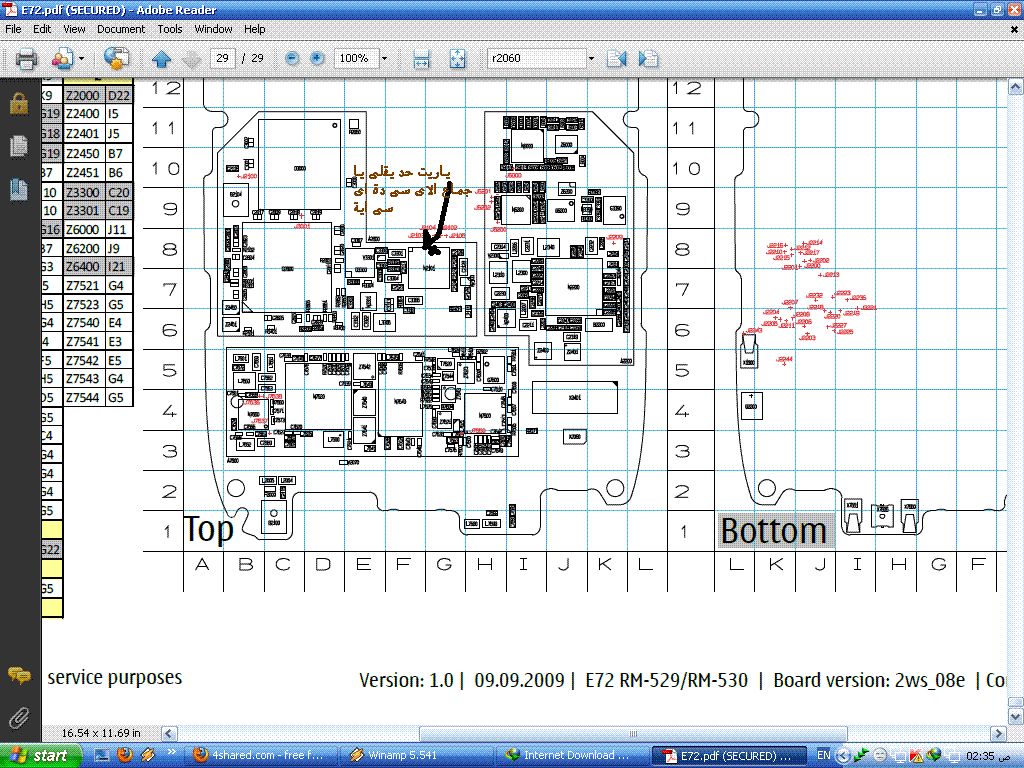Click the vertical scrollbar up arrow
The height and width of the screenshot is (768, 1024).
point(1016,87)
